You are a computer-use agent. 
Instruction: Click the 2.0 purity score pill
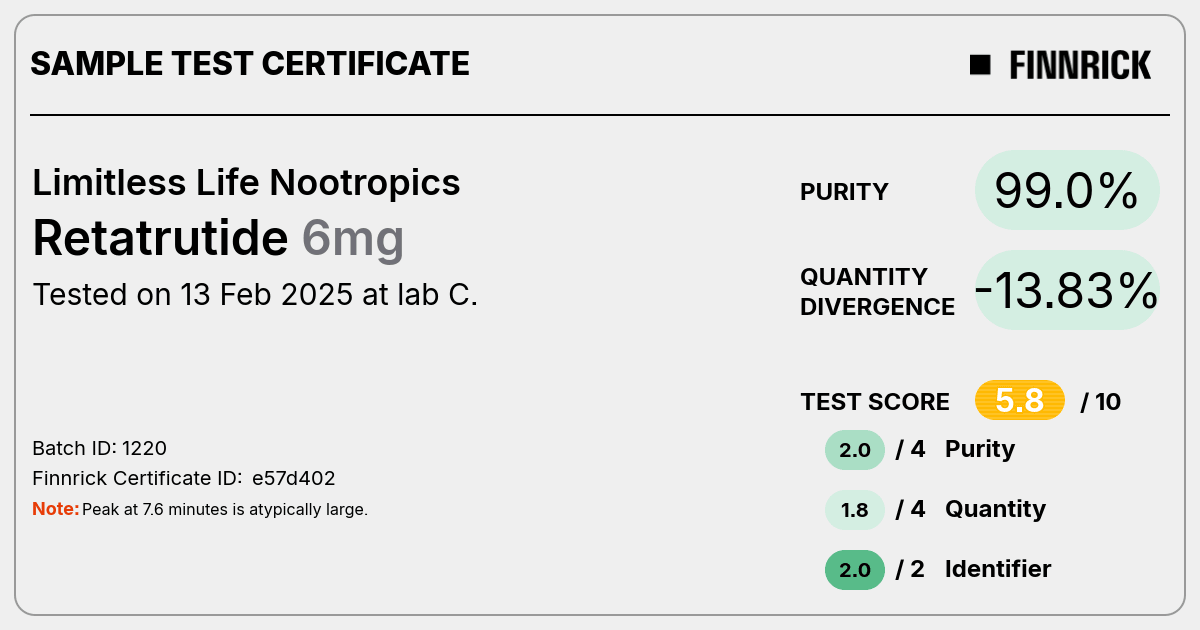coord(855,450)
